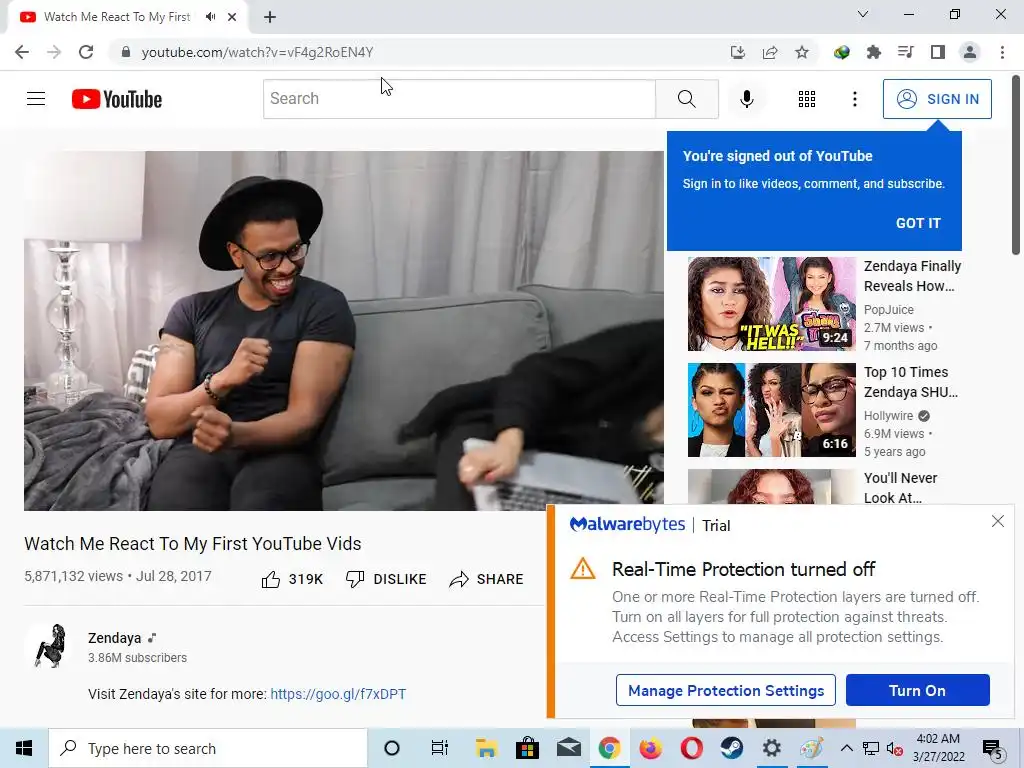
Task: Open Cortana circle in taskbar
Action: coord(392,748)
